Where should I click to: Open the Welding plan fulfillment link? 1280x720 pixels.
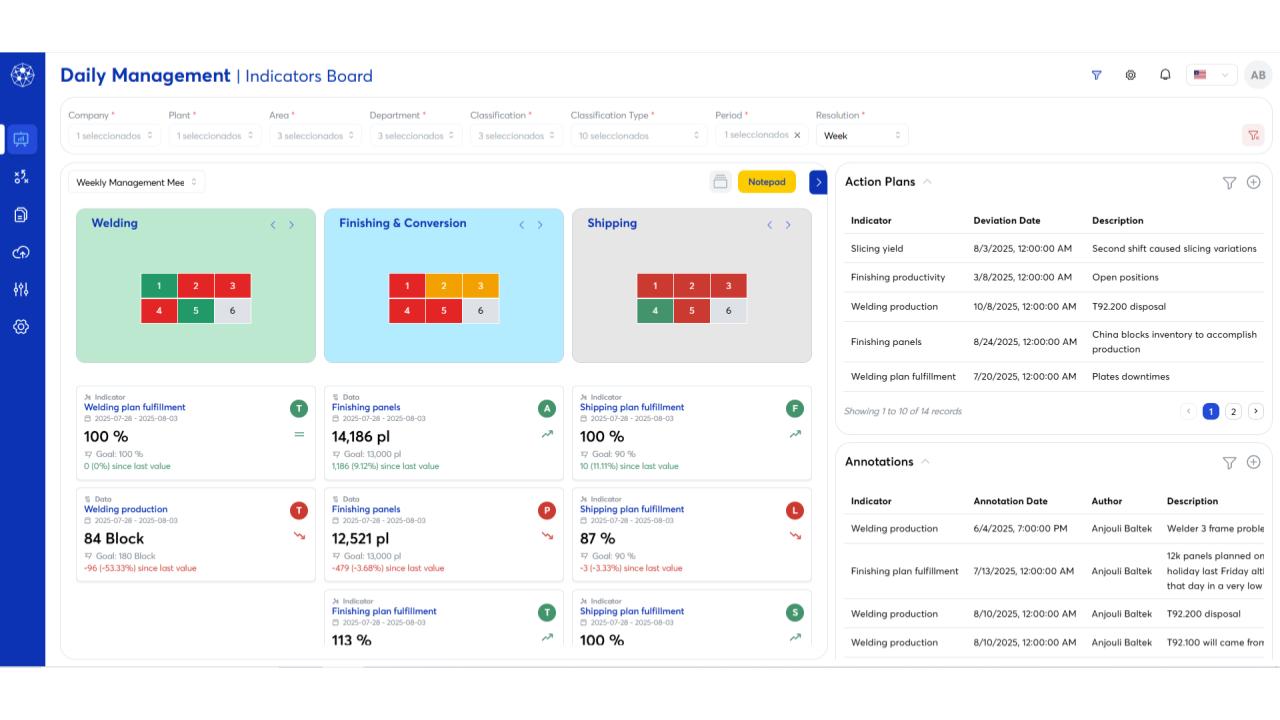134,407
